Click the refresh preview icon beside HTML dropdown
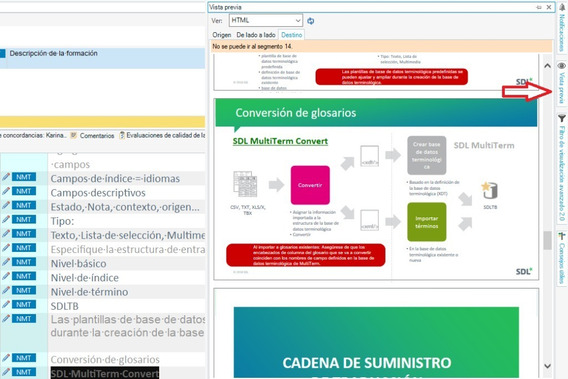This screenshot has height=379, width=568. (x=310, y=21)
